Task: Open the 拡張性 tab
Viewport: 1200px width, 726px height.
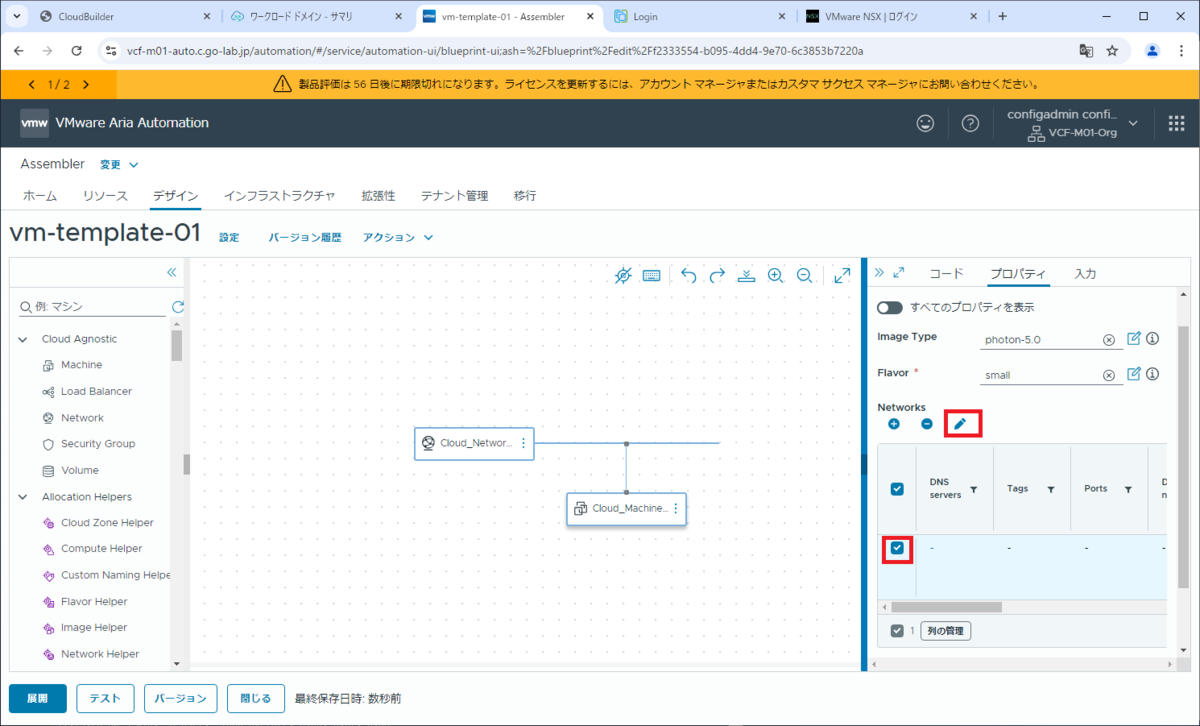Action: [378, 196]
